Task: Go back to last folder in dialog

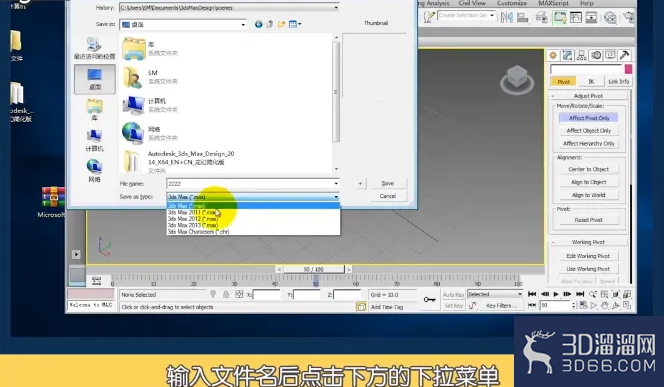Action: click(258, 24)
